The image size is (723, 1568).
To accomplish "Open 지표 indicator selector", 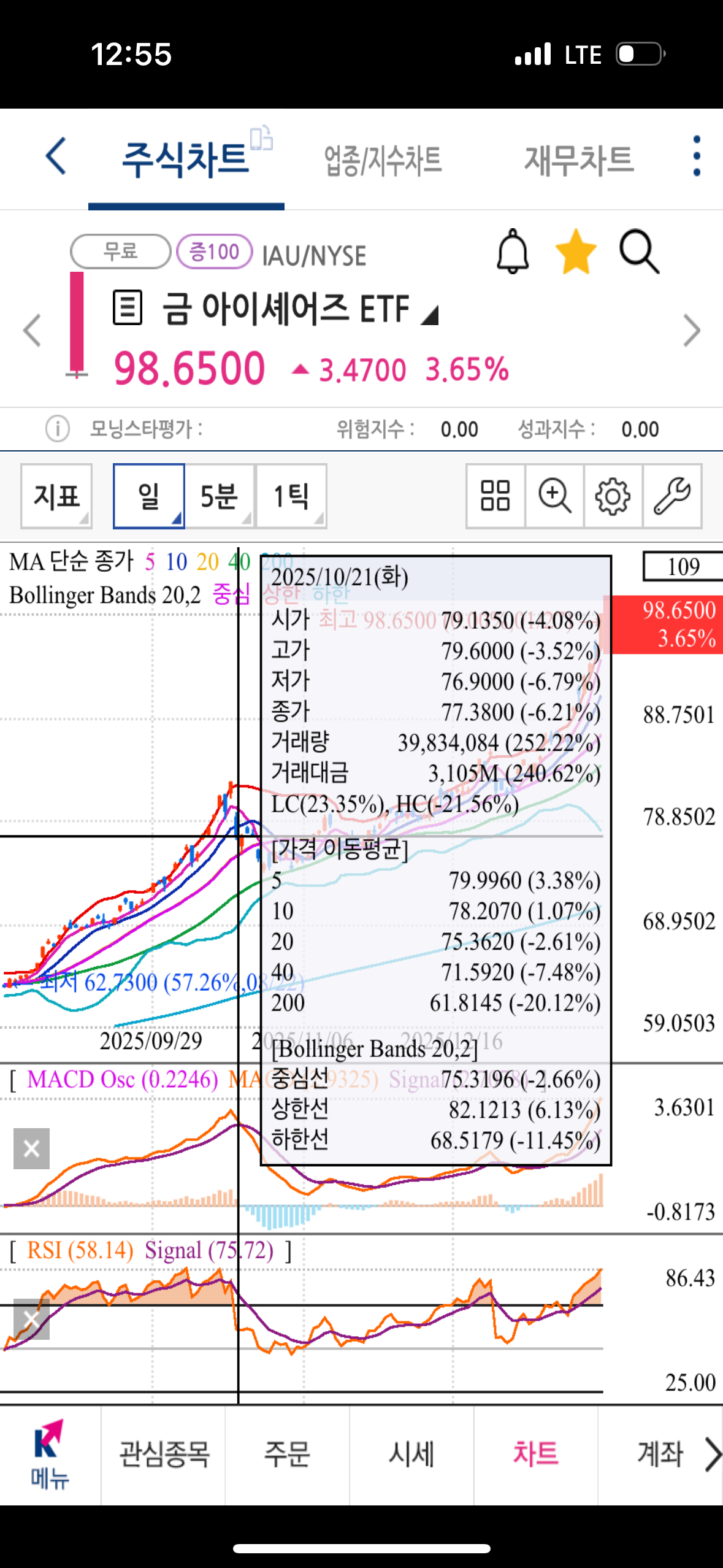I will tap(56, 496).
